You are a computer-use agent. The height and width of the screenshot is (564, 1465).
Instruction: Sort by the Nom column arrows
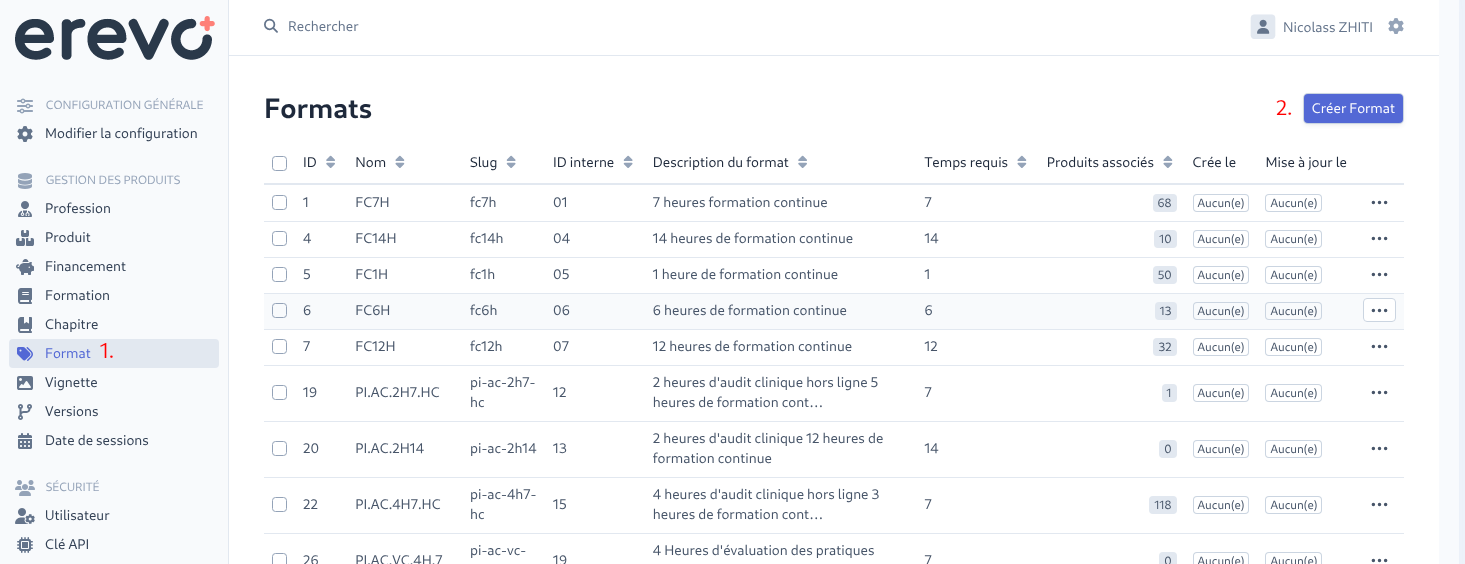(400, 162)
